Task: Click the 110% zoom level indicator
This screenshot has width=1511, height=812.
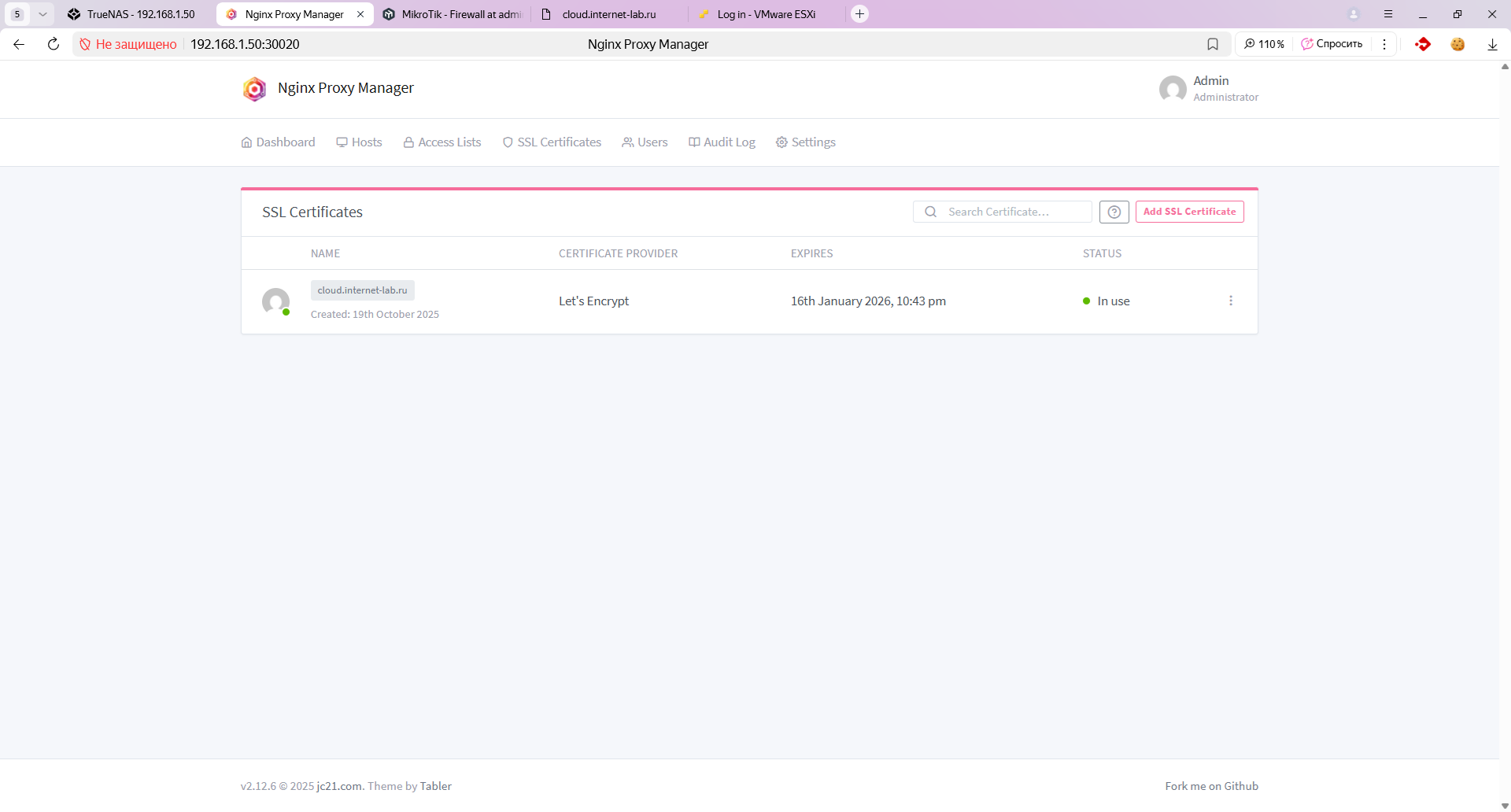Action: click(x=1264, y=44)
